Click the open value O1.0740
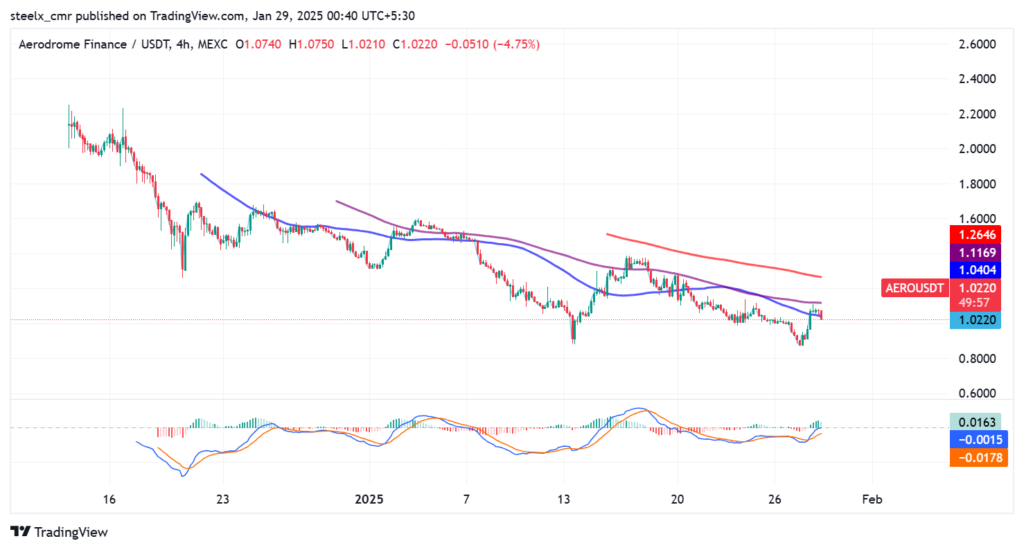 259,44
